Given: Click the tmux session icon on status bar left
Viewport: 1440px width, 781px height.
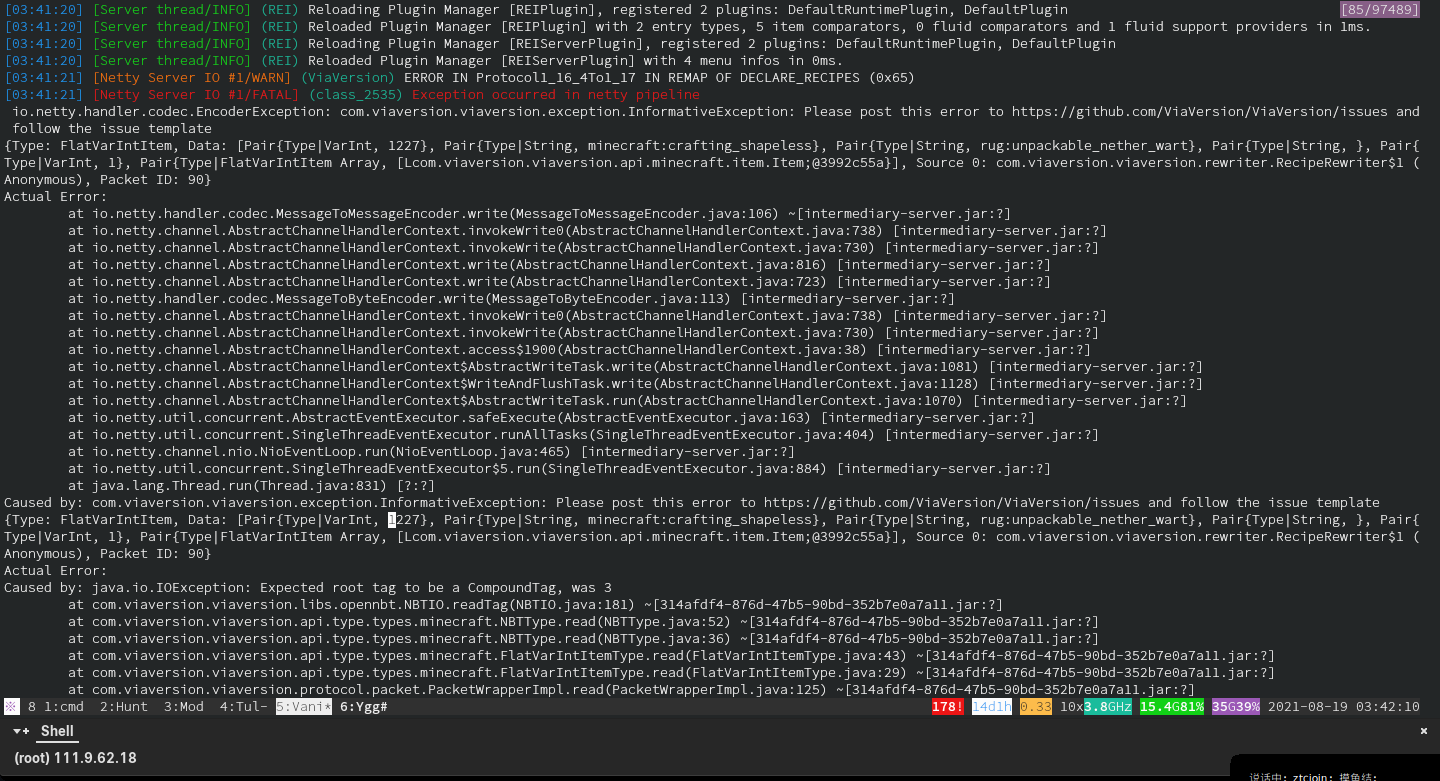Looking at the screenshot, I should point(10,706).
